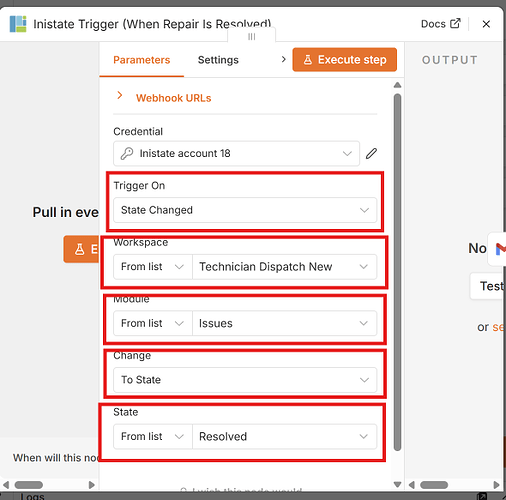
Task: Click the Docs external-link arrow icon
Action: pyautogui.click(x=455, y=23)
